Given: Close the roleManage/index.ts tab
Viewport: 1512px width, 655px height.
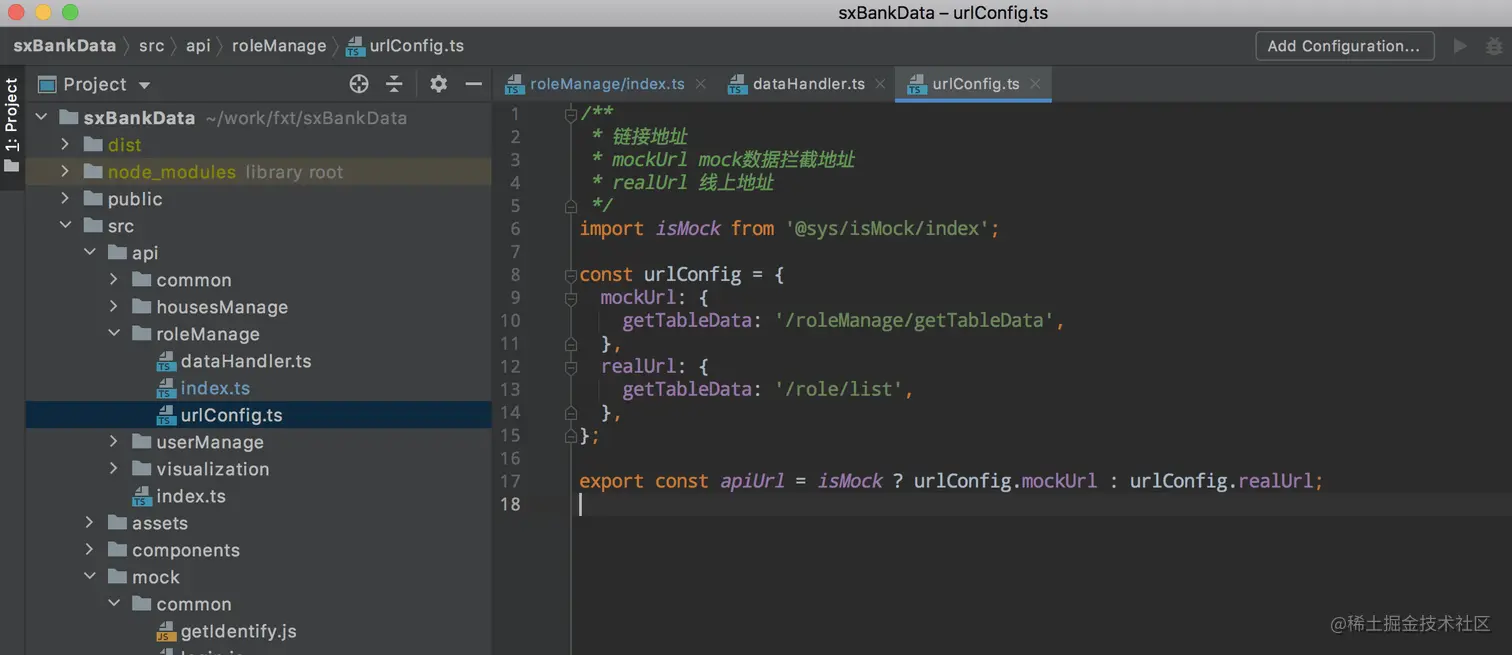Looking at the screenshot, I should pos(701,84).
